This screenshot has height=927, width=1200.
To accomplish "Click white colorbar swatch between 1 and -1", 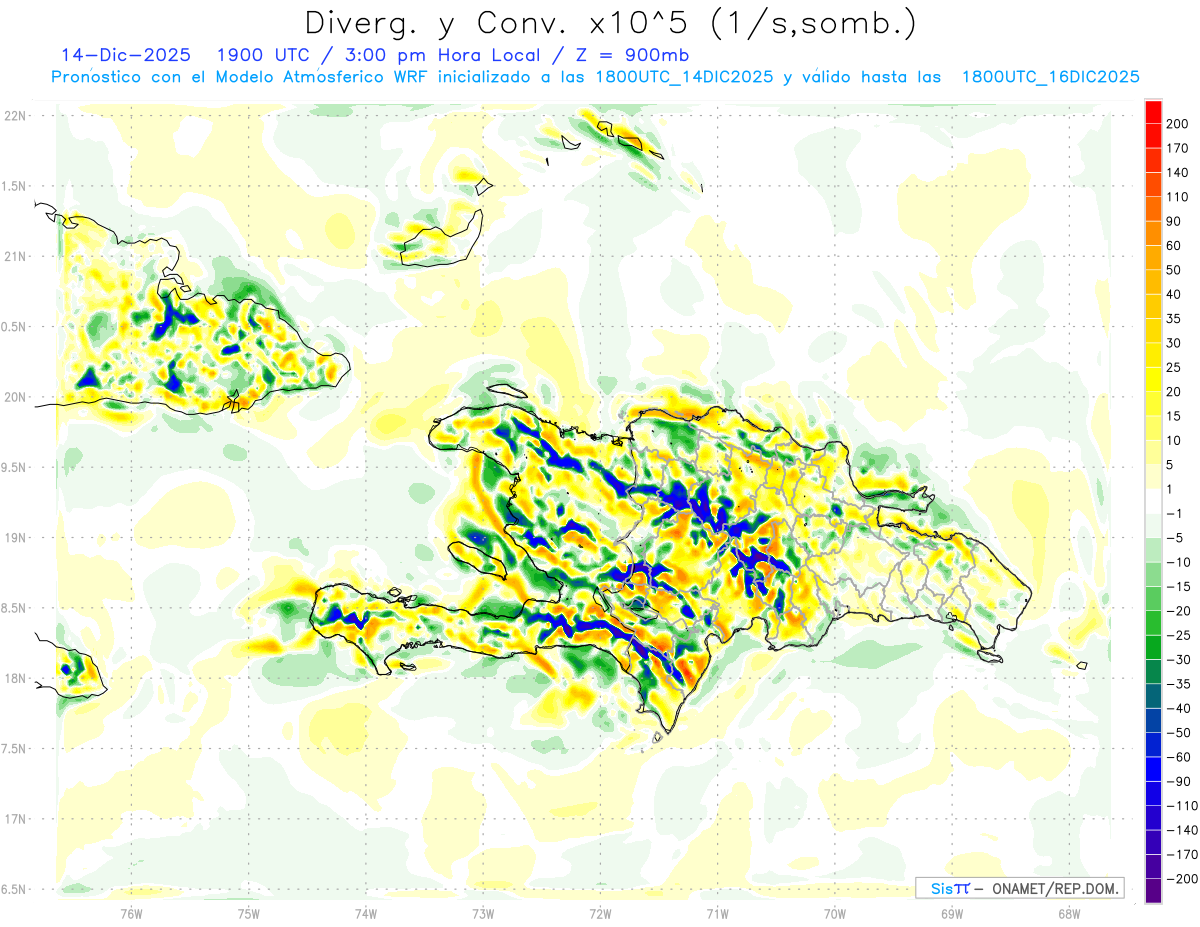I will (1153, 501).
